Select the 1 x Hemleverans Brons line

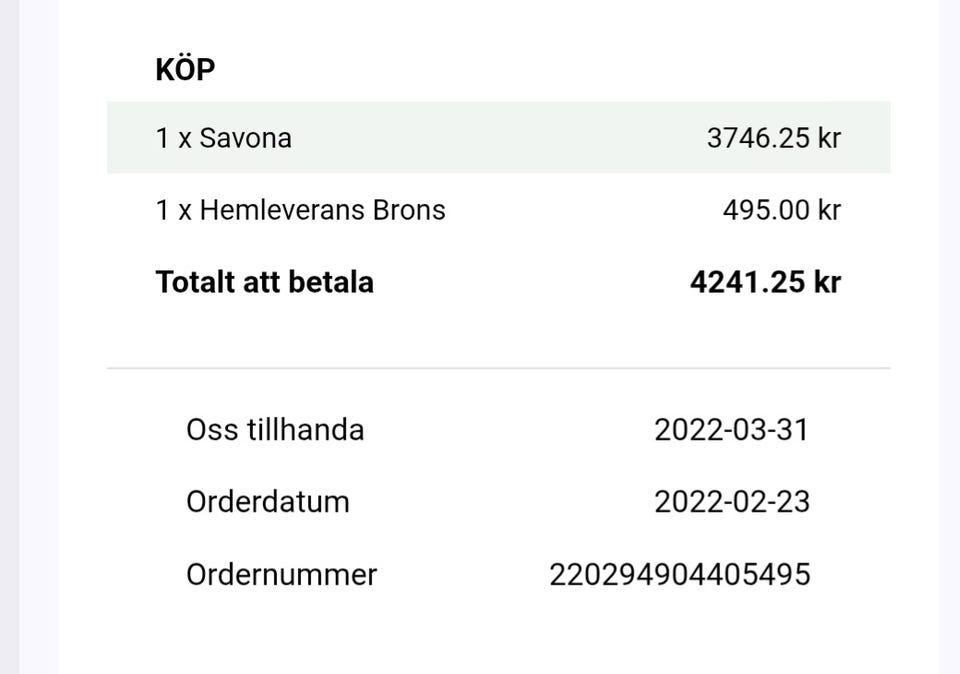click(x=300, y=210)
